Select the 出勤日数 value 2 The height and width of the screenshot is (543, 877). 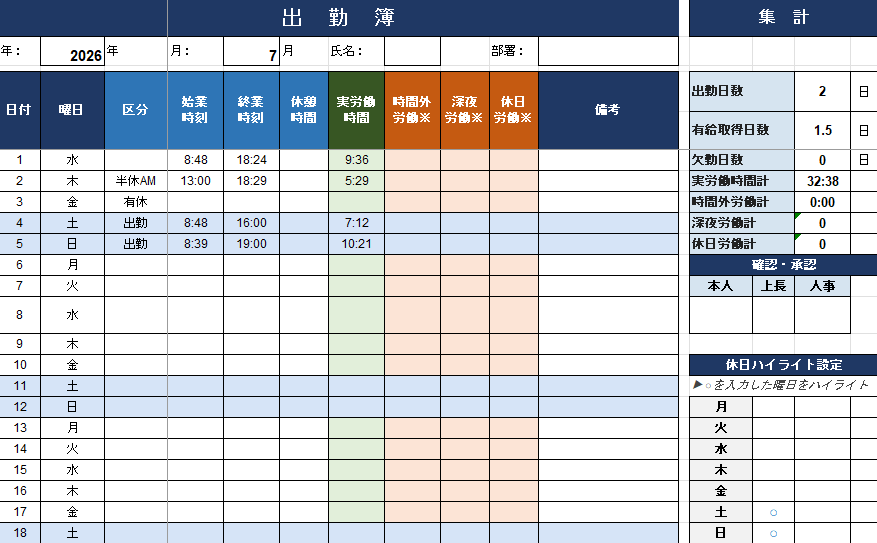[x=822, y=91]
